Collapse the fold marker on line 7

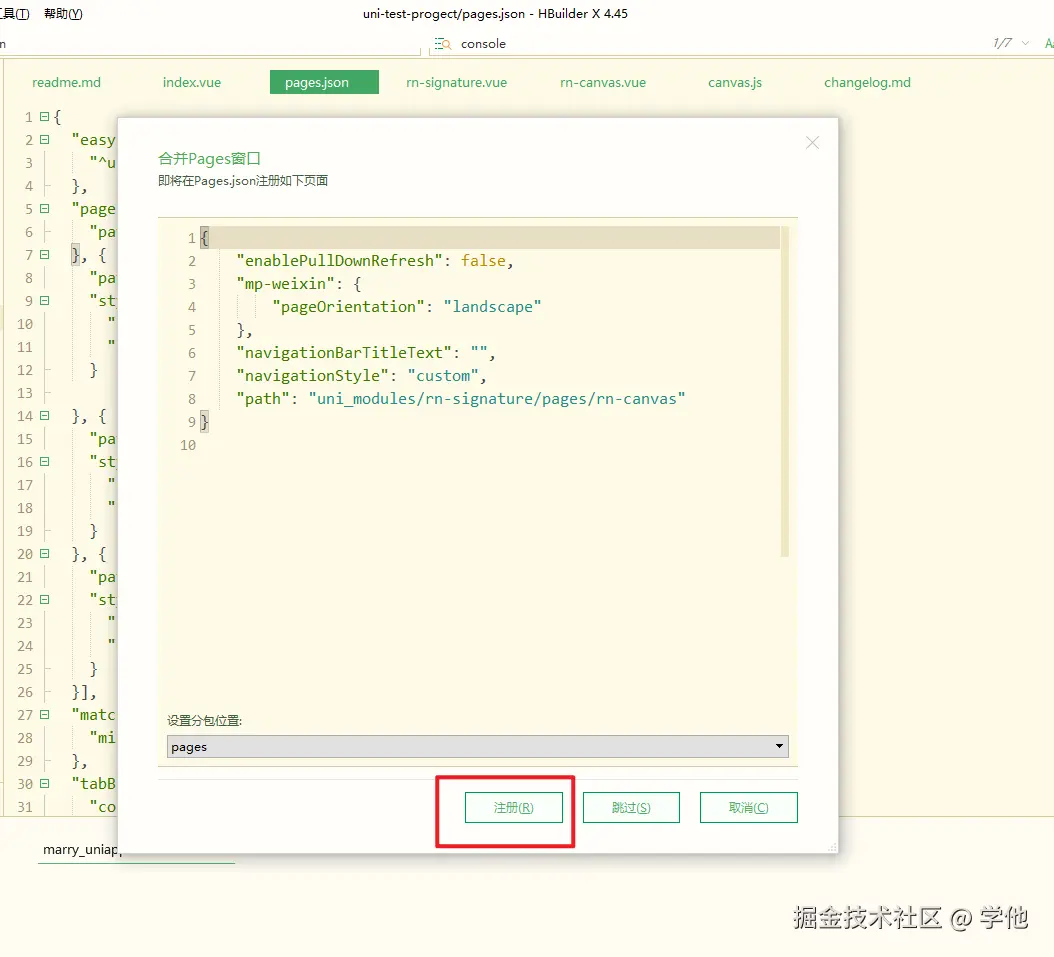pos(44,254)
